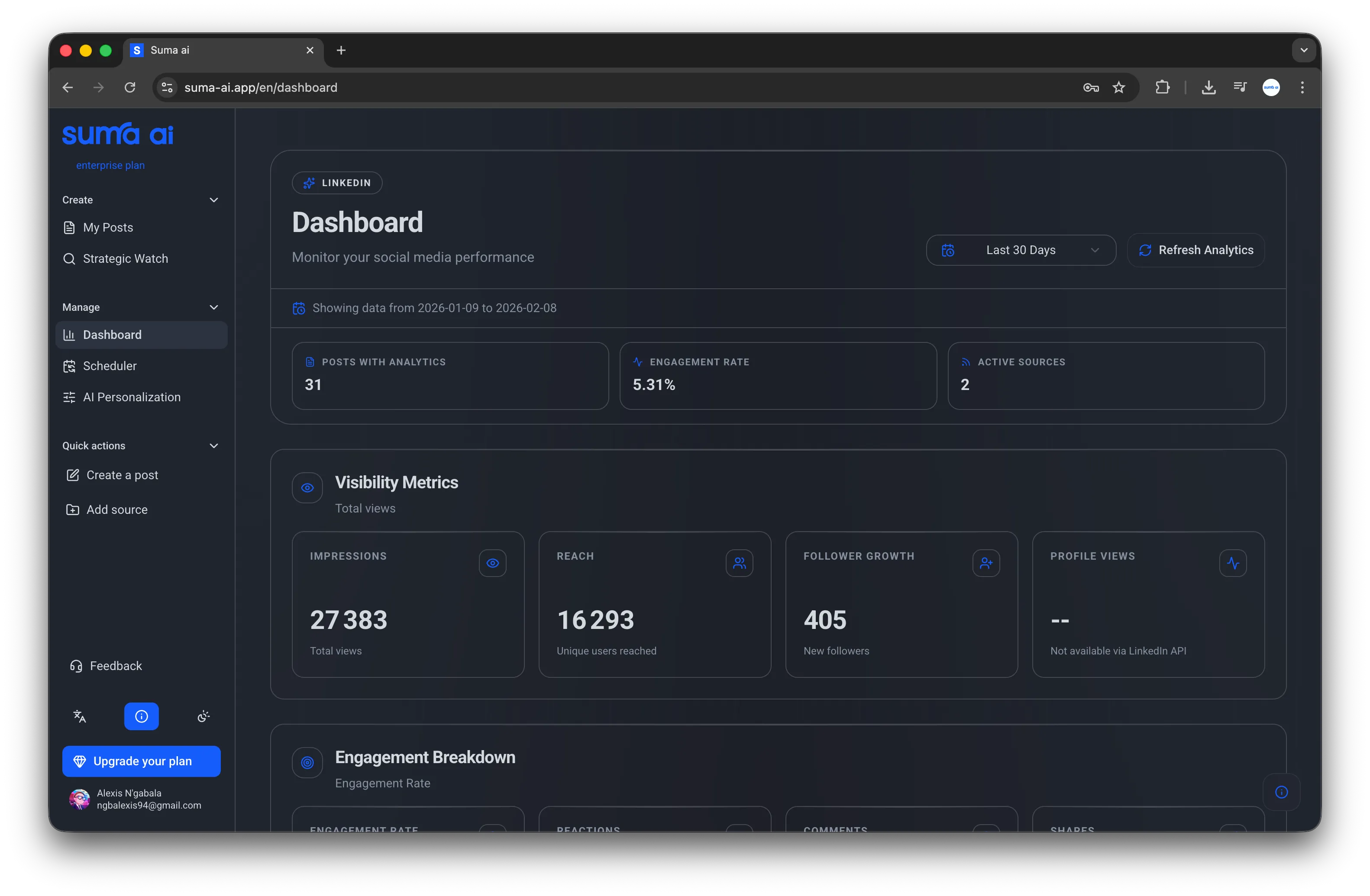Click Upgrade your plan button
Screen dimensions: 1370x896
pyautogui.click(x=142, y=761)
